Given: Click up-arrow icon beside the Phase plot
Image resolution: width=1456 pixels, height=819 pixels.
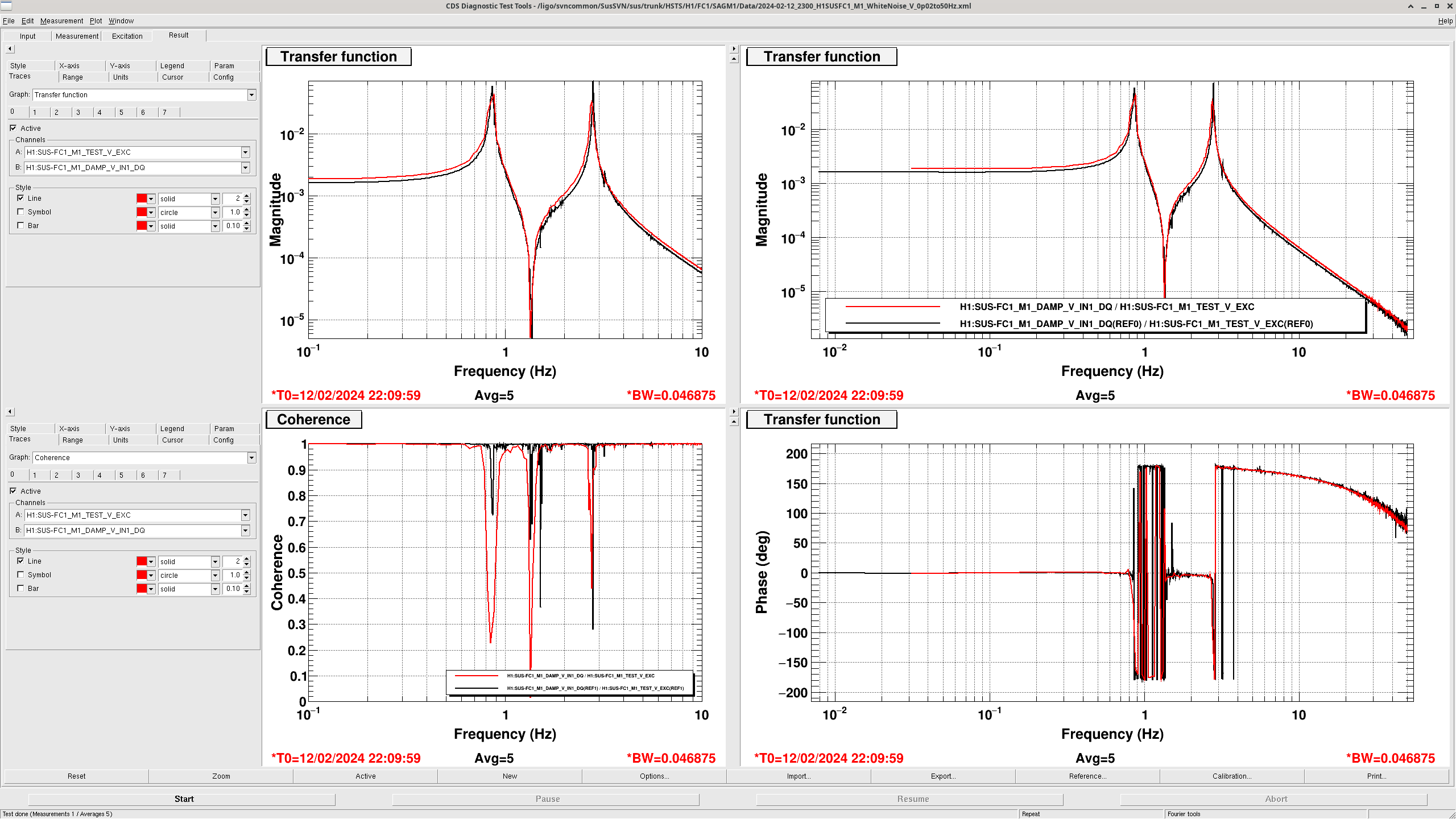Looking at the screenshot, I should (x=734, y=421).
